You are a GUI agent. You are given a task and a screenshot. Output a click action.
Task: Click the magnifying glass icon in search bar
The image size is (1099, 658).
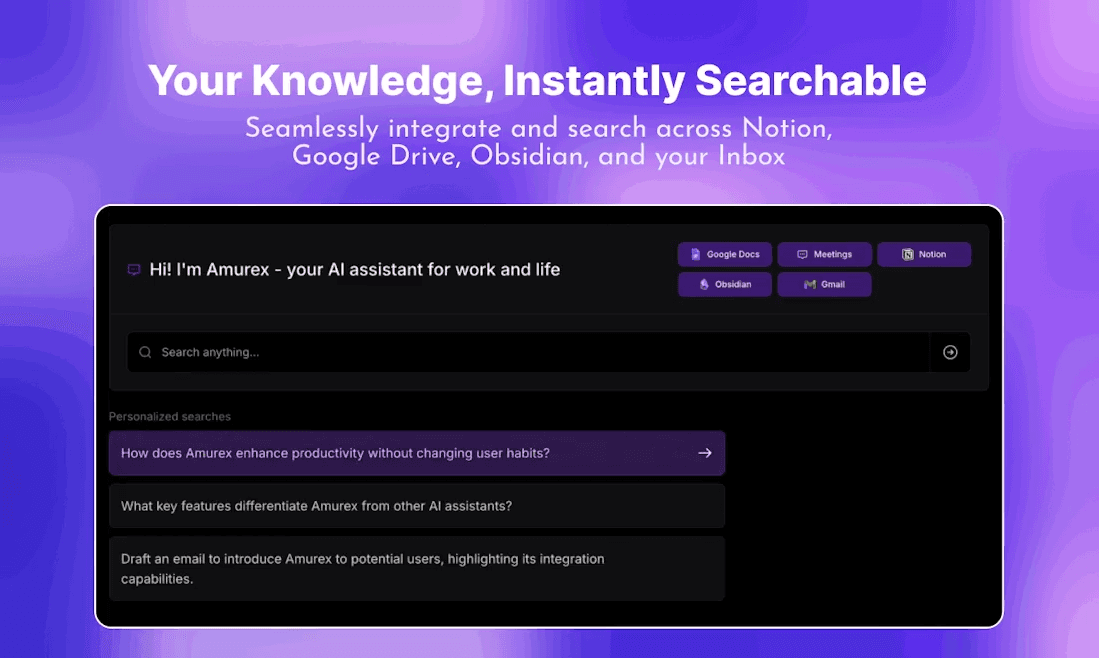point(146,352)
